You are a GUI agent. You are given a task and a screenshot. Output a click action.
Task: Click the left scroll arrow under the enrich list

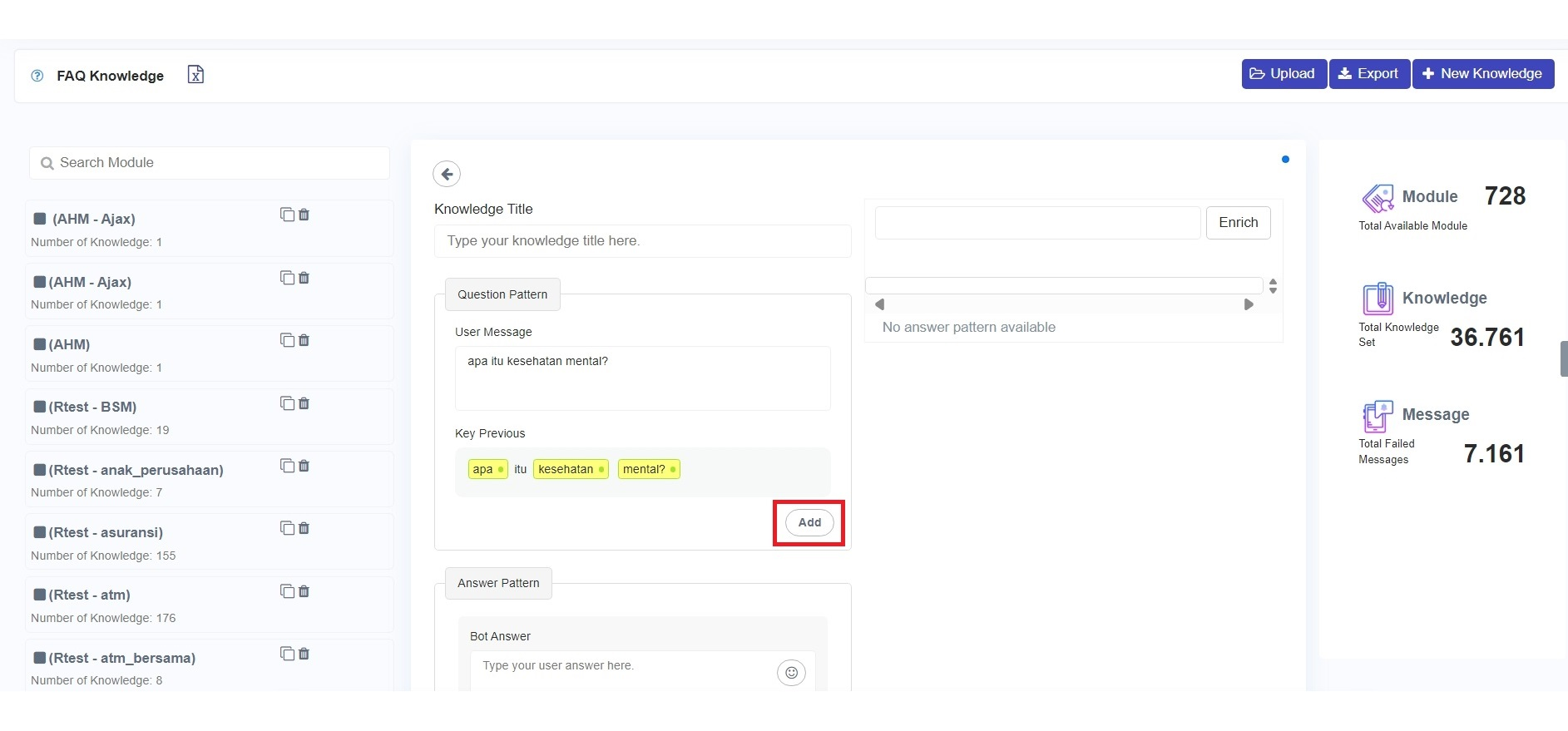coord(879,304)
